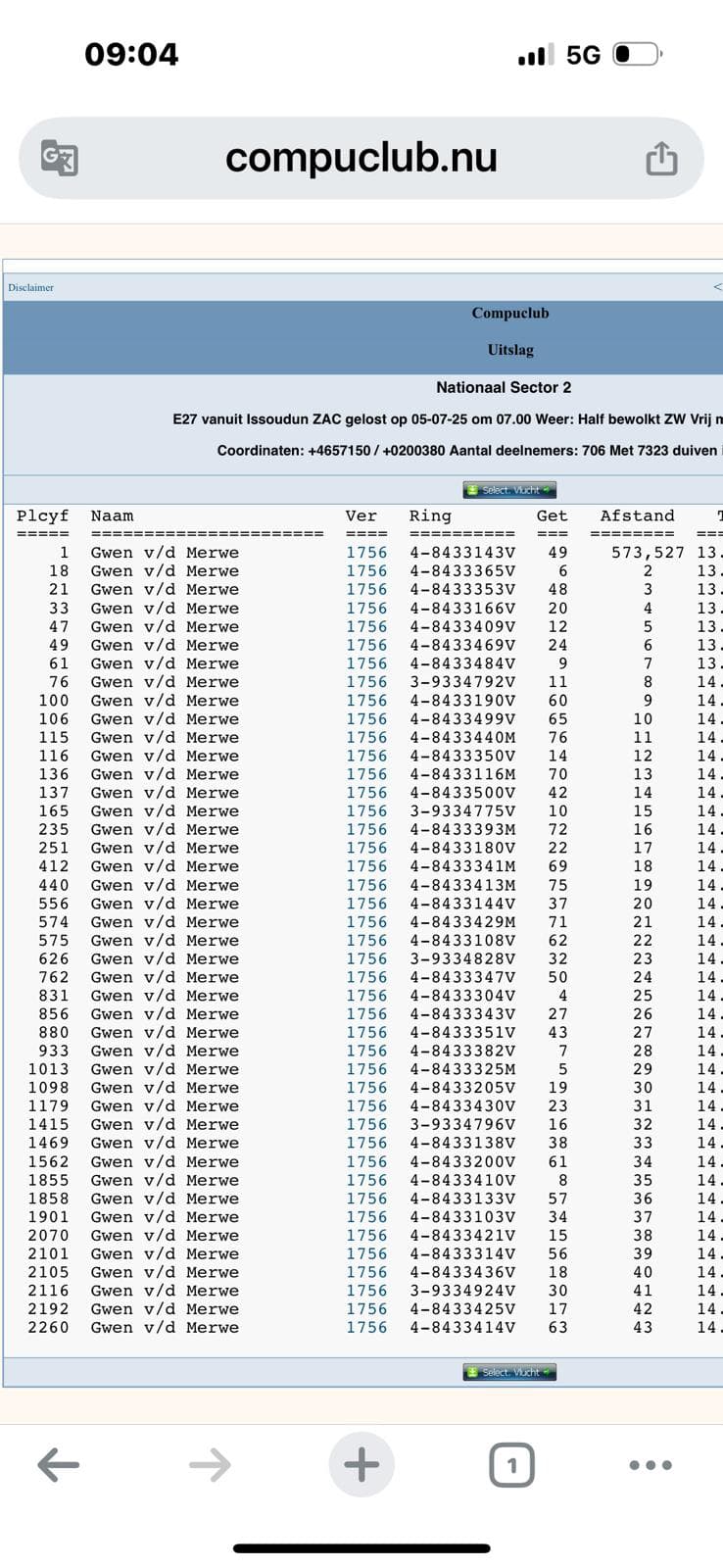The height and width of the screenshot is (1568, 723).
Task: Tap the share icon in address bar
Action: 661,158
